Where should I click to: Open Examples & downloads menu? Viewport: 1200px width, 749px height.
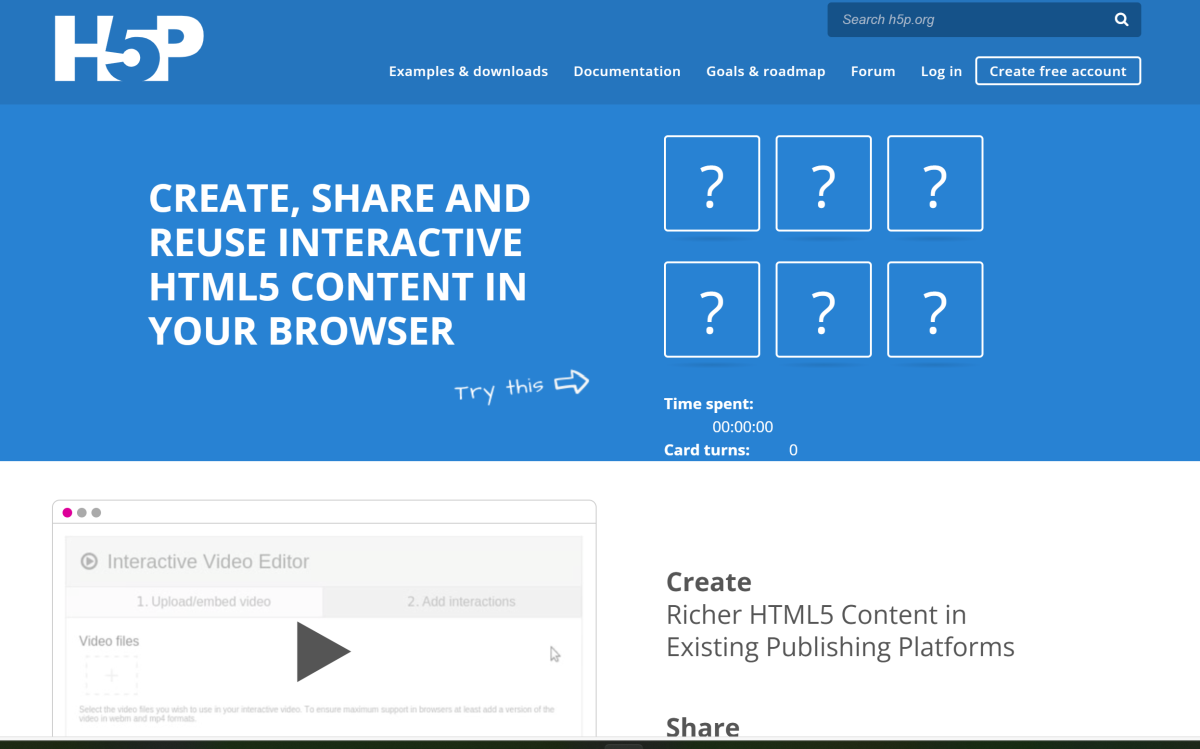[x=468, y=71]
